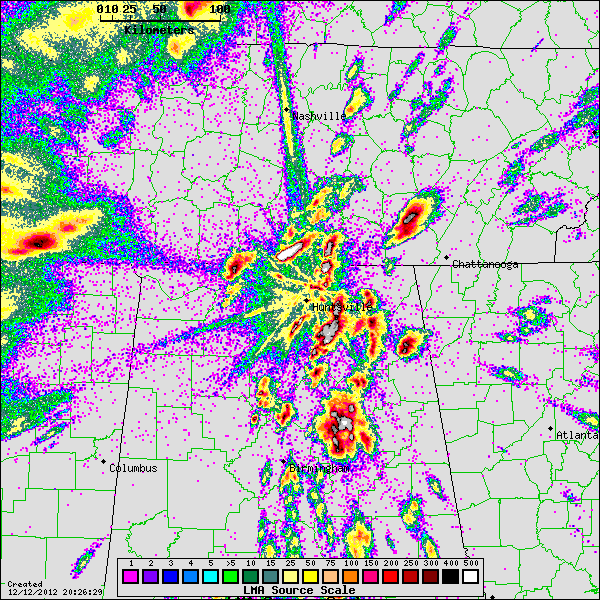Image resolution: width=600 pixels, height=600 pixels.
Task: Click the Atlanta city label
Action: (x=577, y=435)
